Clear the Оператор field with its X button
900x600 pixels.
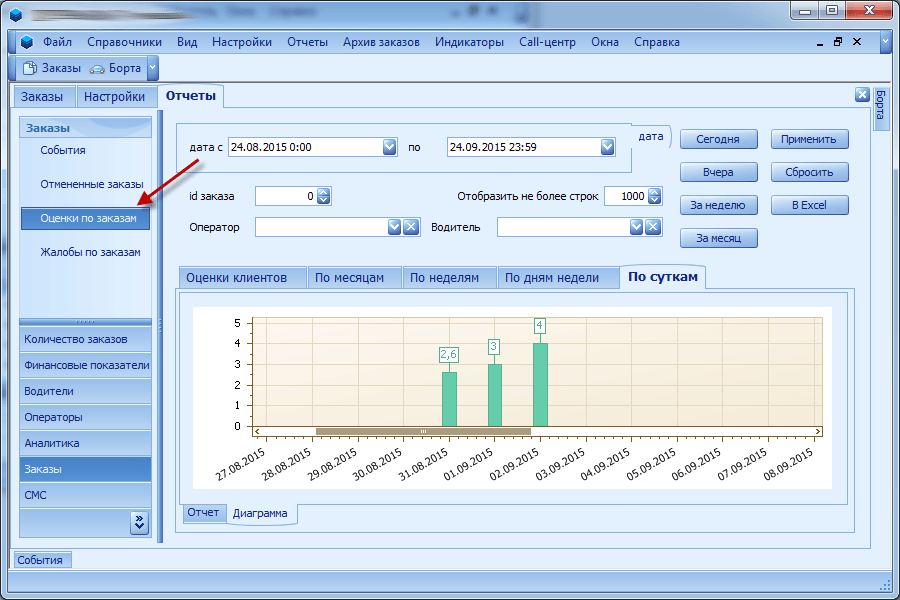pos(410,227)
